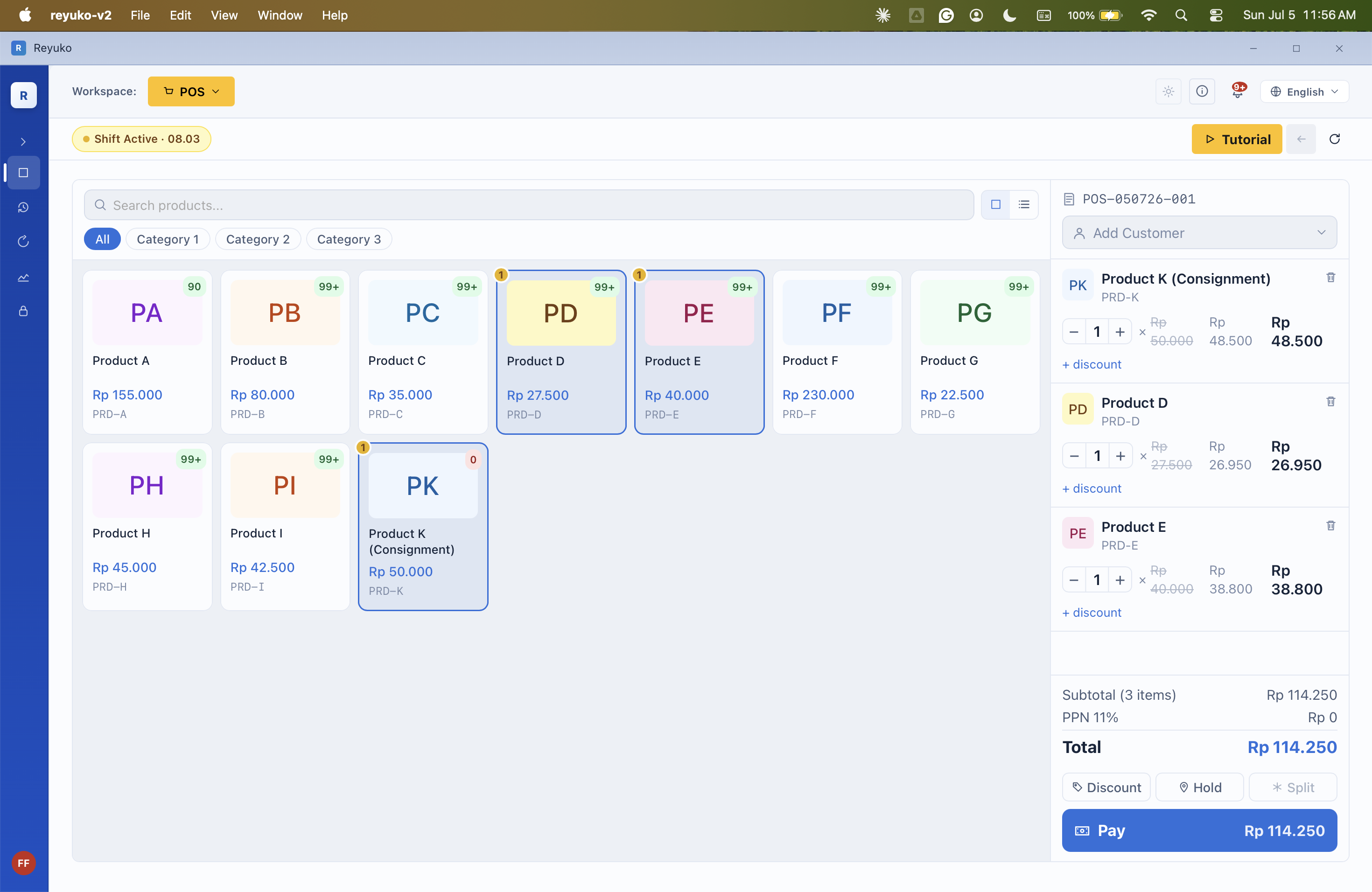Expand the left sidebar chevron
1372x892 pixels.
point(23,142)
